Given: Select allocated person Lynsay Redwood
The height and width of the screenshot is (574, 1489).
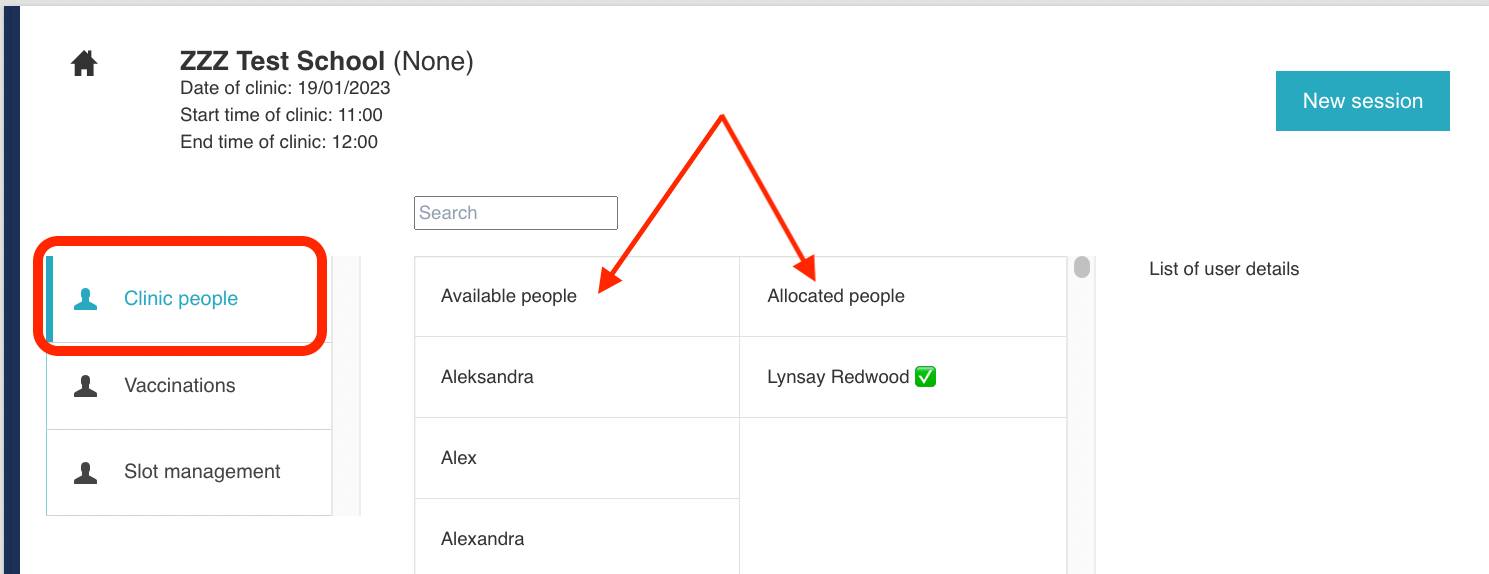Looking at the screenshot, I should [838, 377].
